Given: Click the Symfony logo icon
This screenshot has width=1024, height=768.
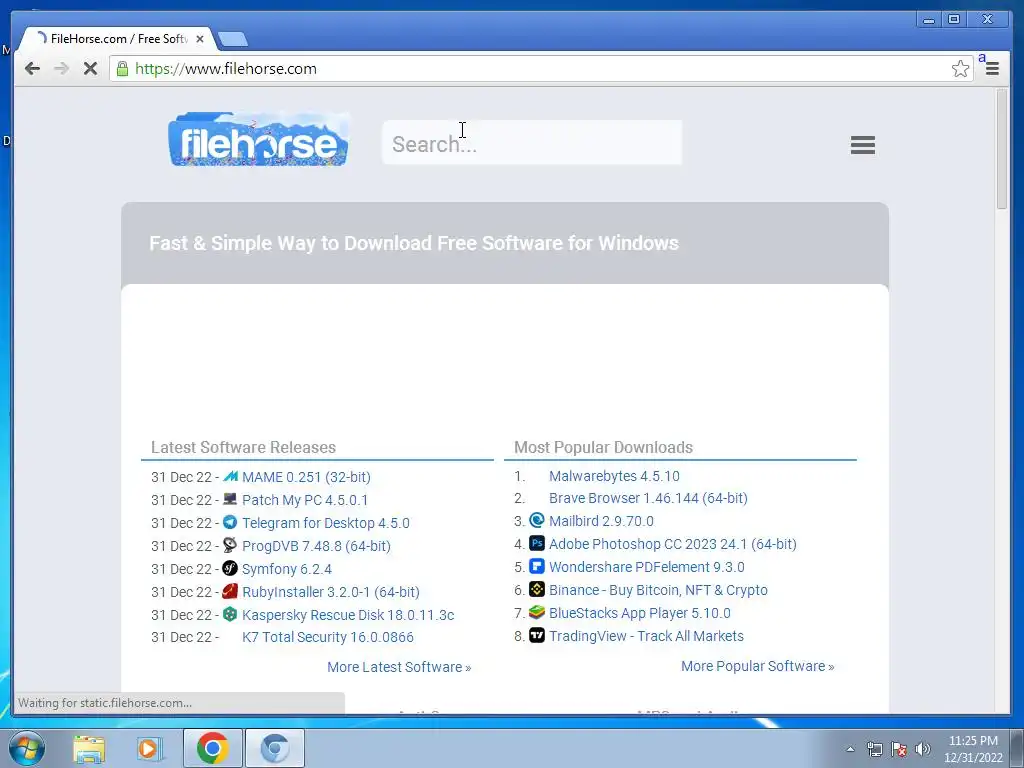Looking at the screenshot, I should [230, 568].
